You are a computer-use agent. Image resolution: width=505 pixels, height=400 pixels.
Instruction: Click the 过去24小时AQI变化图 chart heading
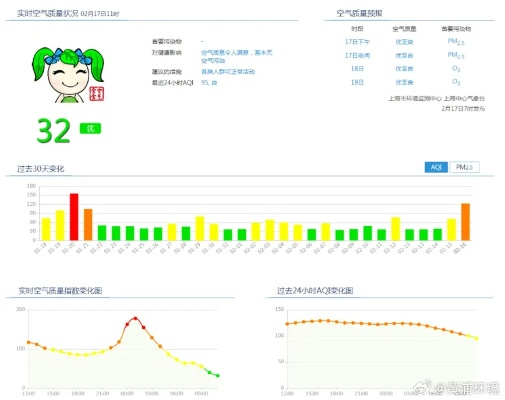click(315, 291)
